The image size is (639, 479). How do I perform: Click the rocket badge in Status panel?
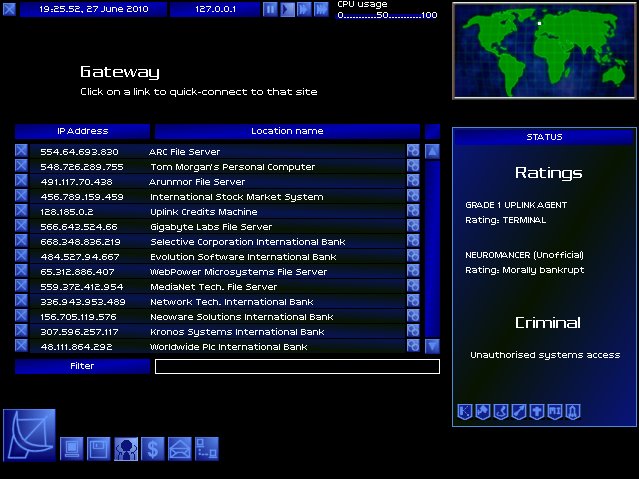pos(573,411)
